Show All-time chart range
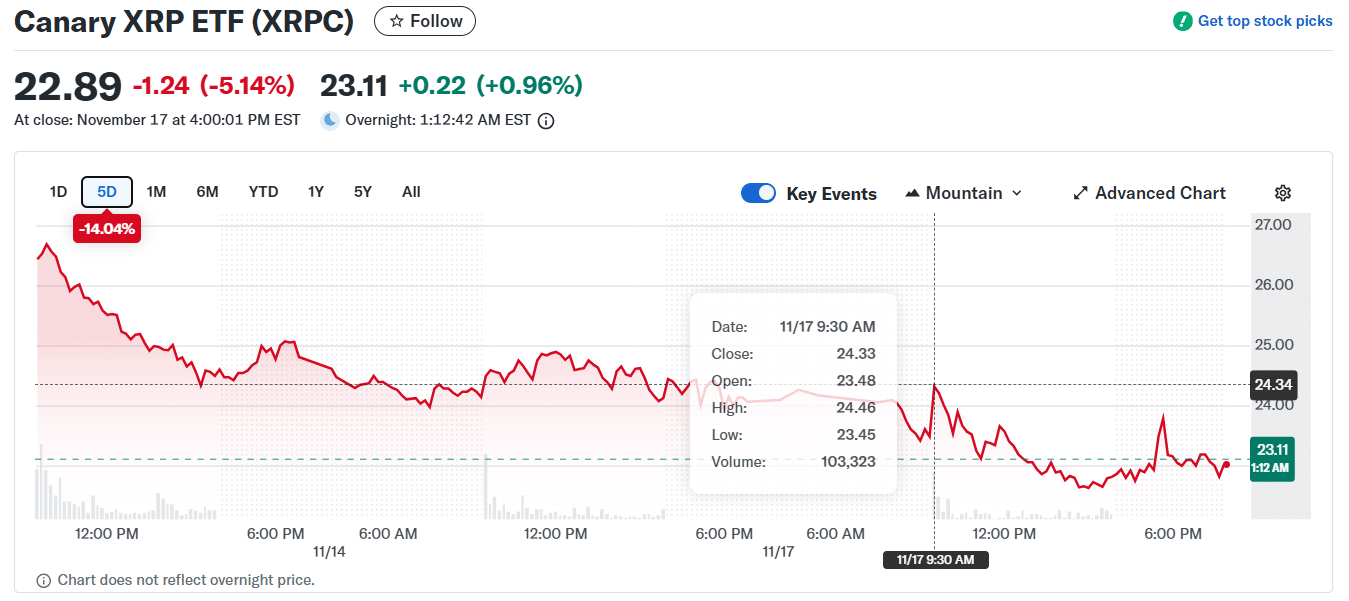The height and width of the screenshot is (601, 1349). click(x=411, y=192)
